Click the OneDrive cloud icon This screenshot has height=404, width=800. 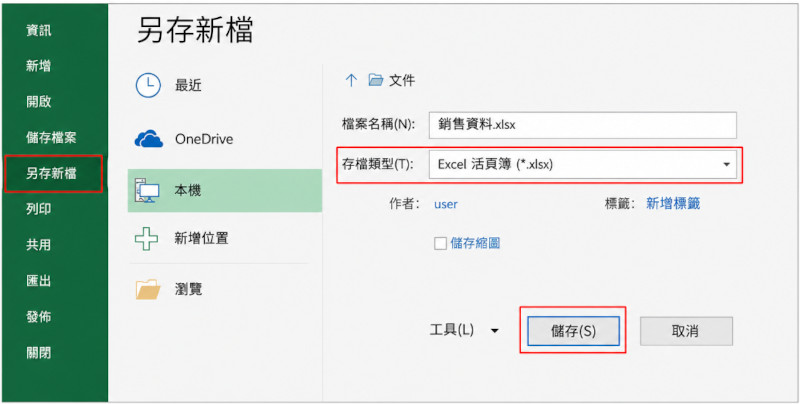(x=148, y=139)
